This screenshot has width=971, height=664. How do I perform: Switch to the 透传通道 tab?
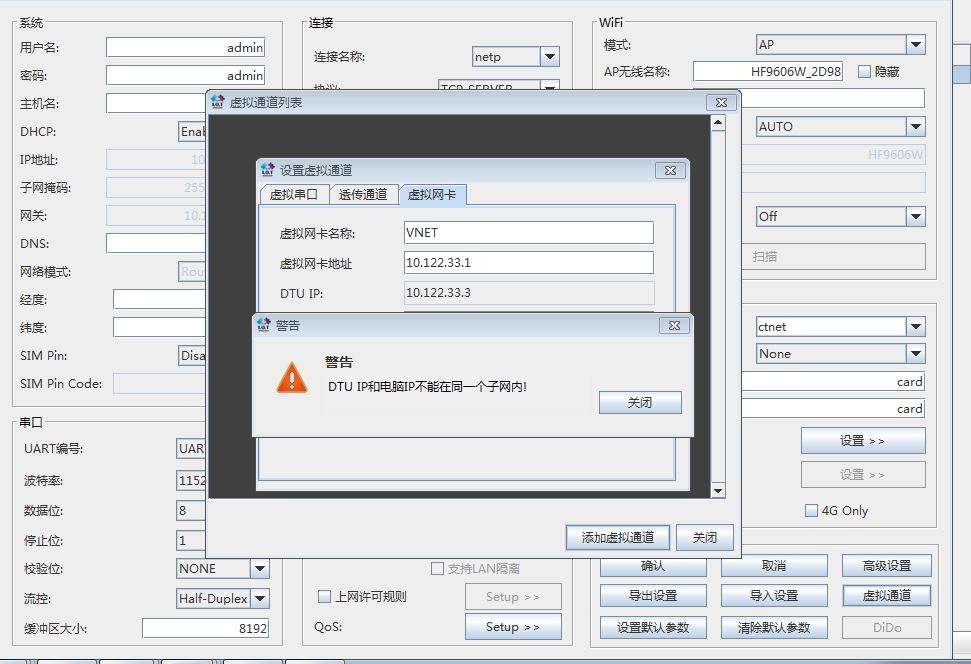[363, 194]
